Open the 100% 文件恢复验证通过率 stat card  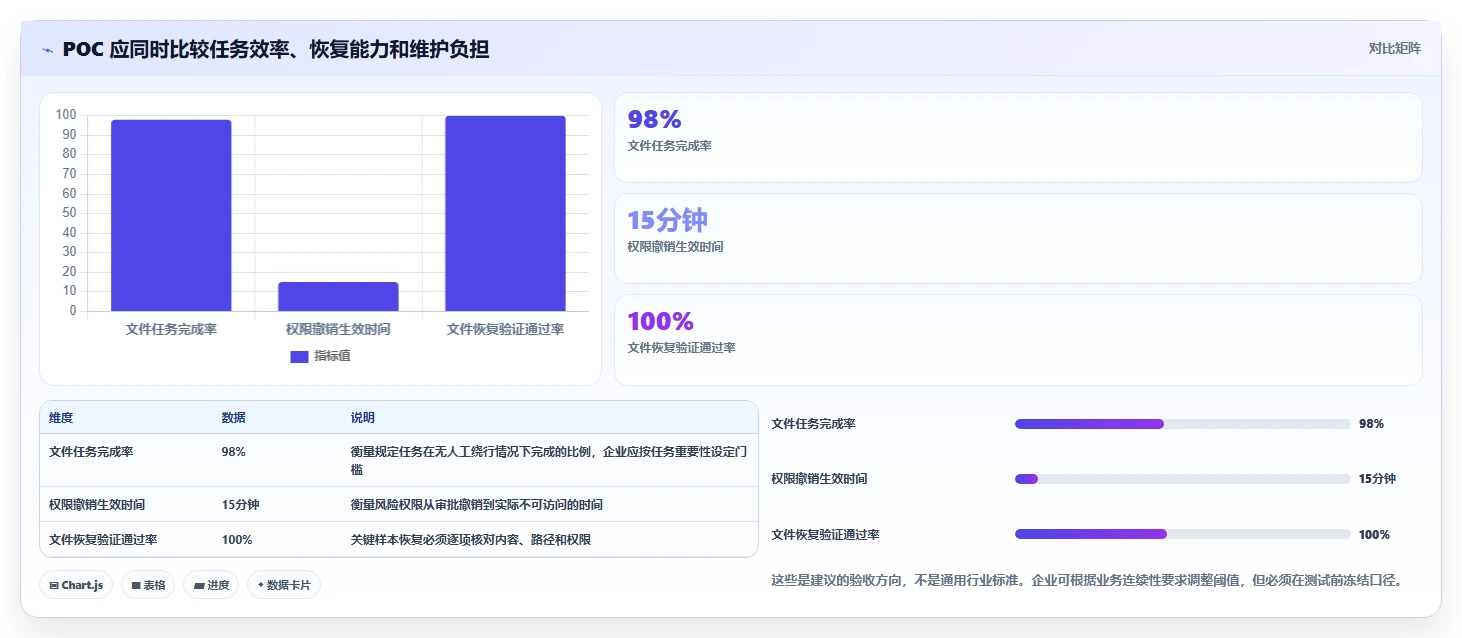pyautogui.click(x=1018, y=340)
